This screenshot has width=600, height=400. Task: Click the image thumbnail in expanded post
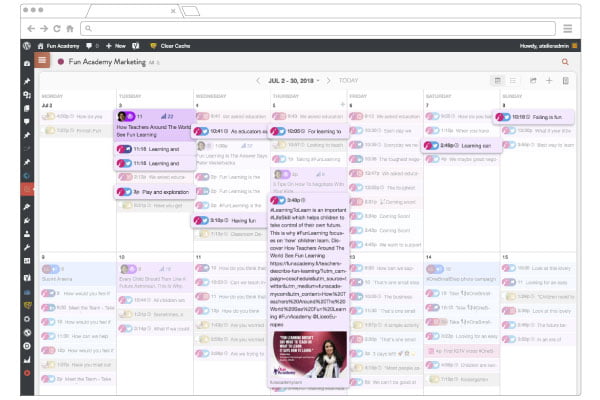(x=310, y=354)
